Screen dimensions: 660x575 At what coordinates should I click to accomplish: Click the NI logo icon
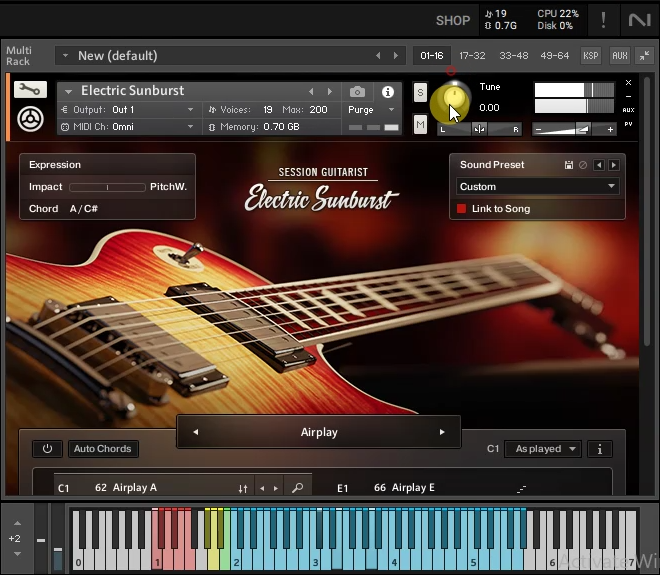click(639, 20)
